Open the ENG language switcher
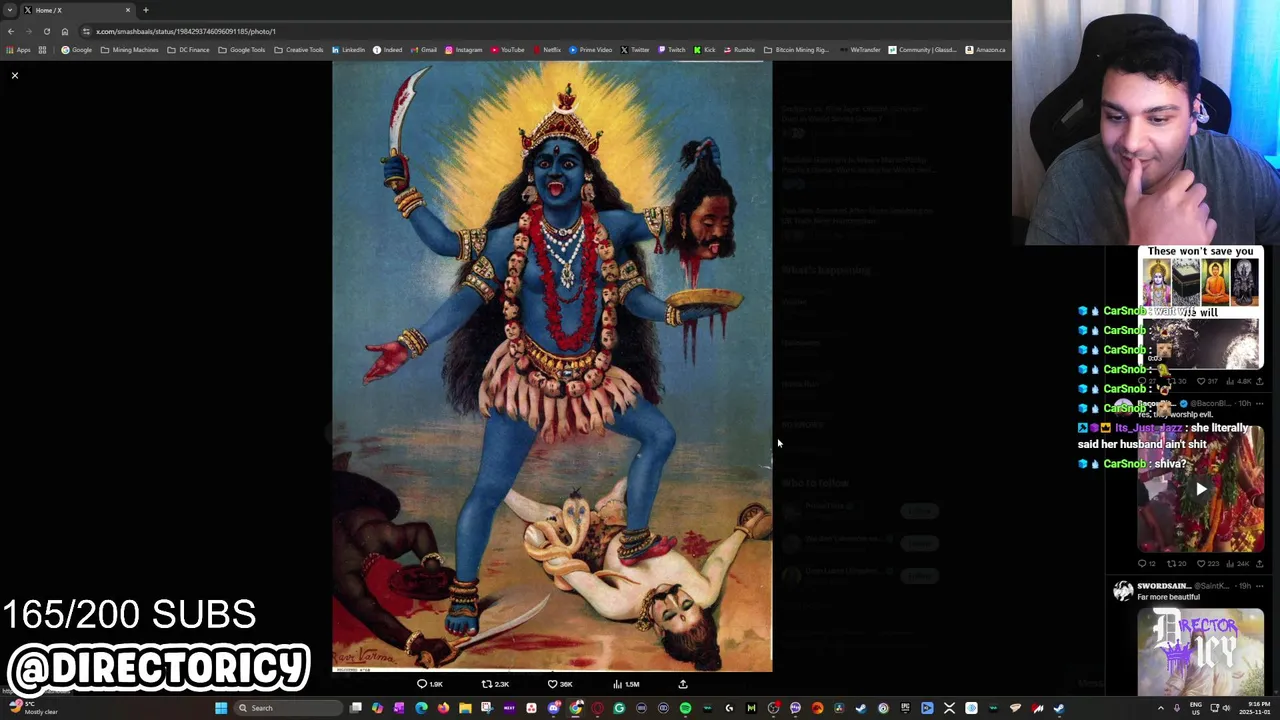 [x=1196, y=708]
